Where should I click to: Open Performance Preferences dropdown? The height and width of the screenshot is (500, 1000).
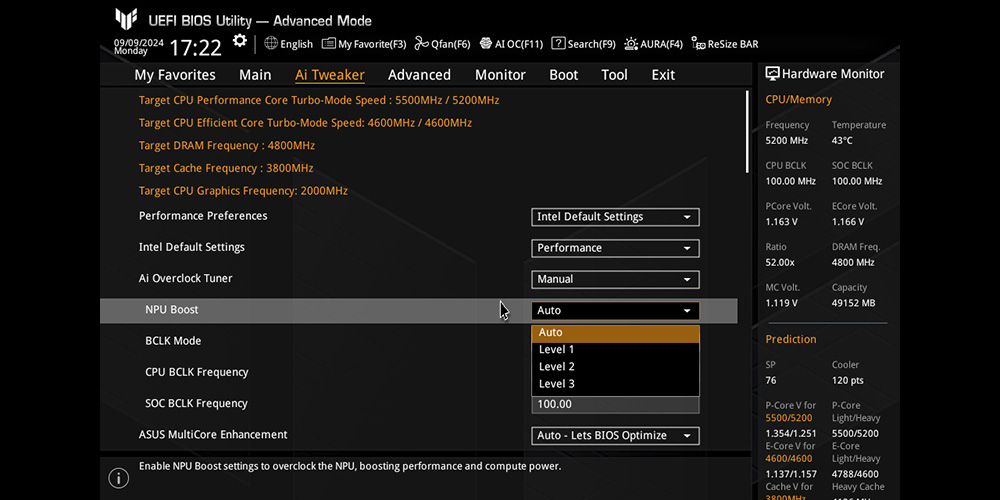[x=615, y=217]
